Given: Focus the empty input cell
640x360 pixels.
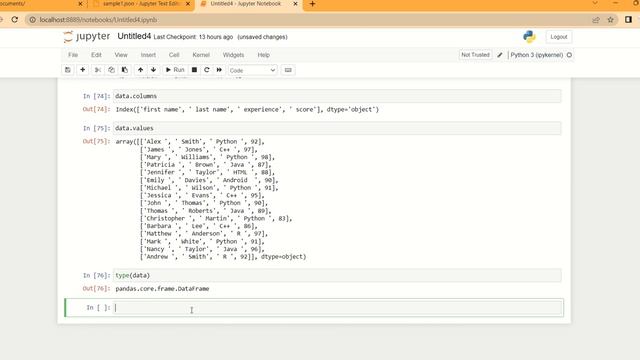Looking at the screenshot, I should pyautogui.click(x=338, y=308).
